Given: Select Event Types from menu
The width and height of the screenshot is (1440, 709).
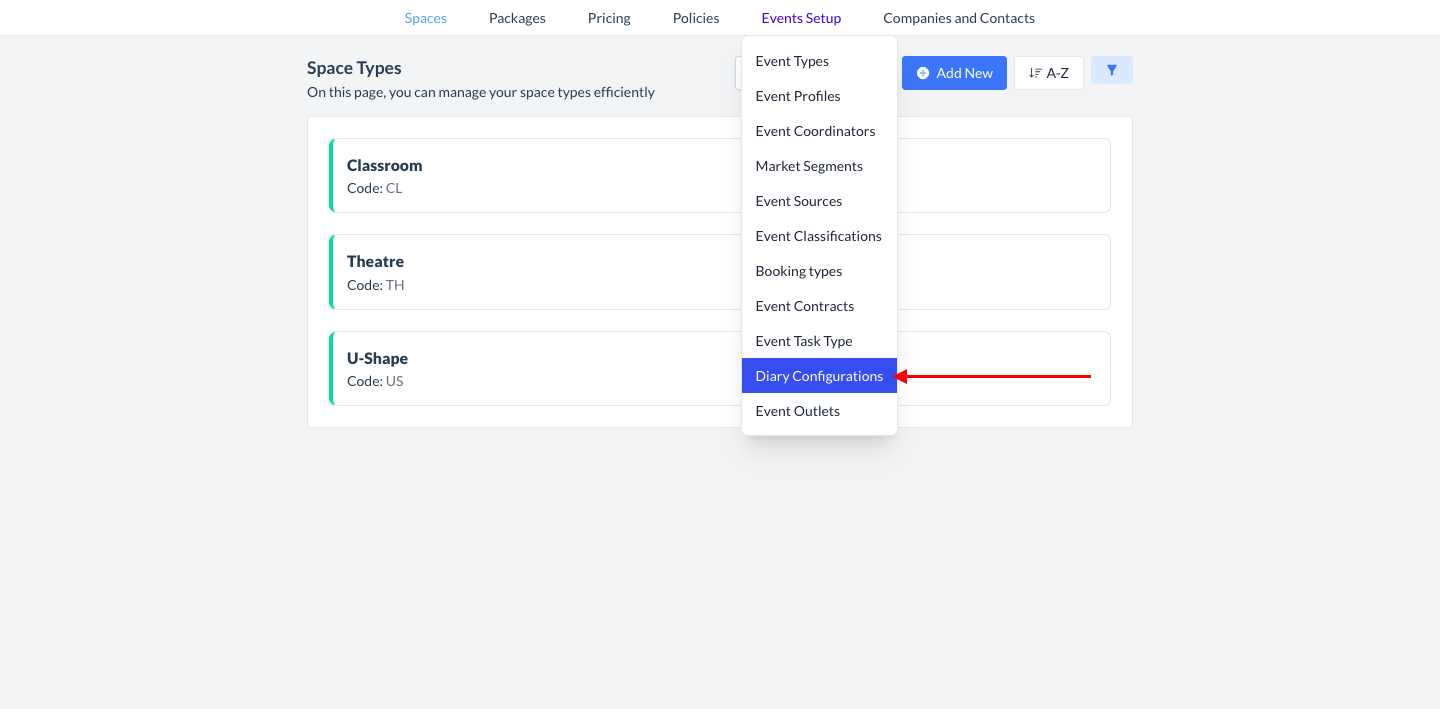Looking at the screenshot, I should [x=792, y=61].
